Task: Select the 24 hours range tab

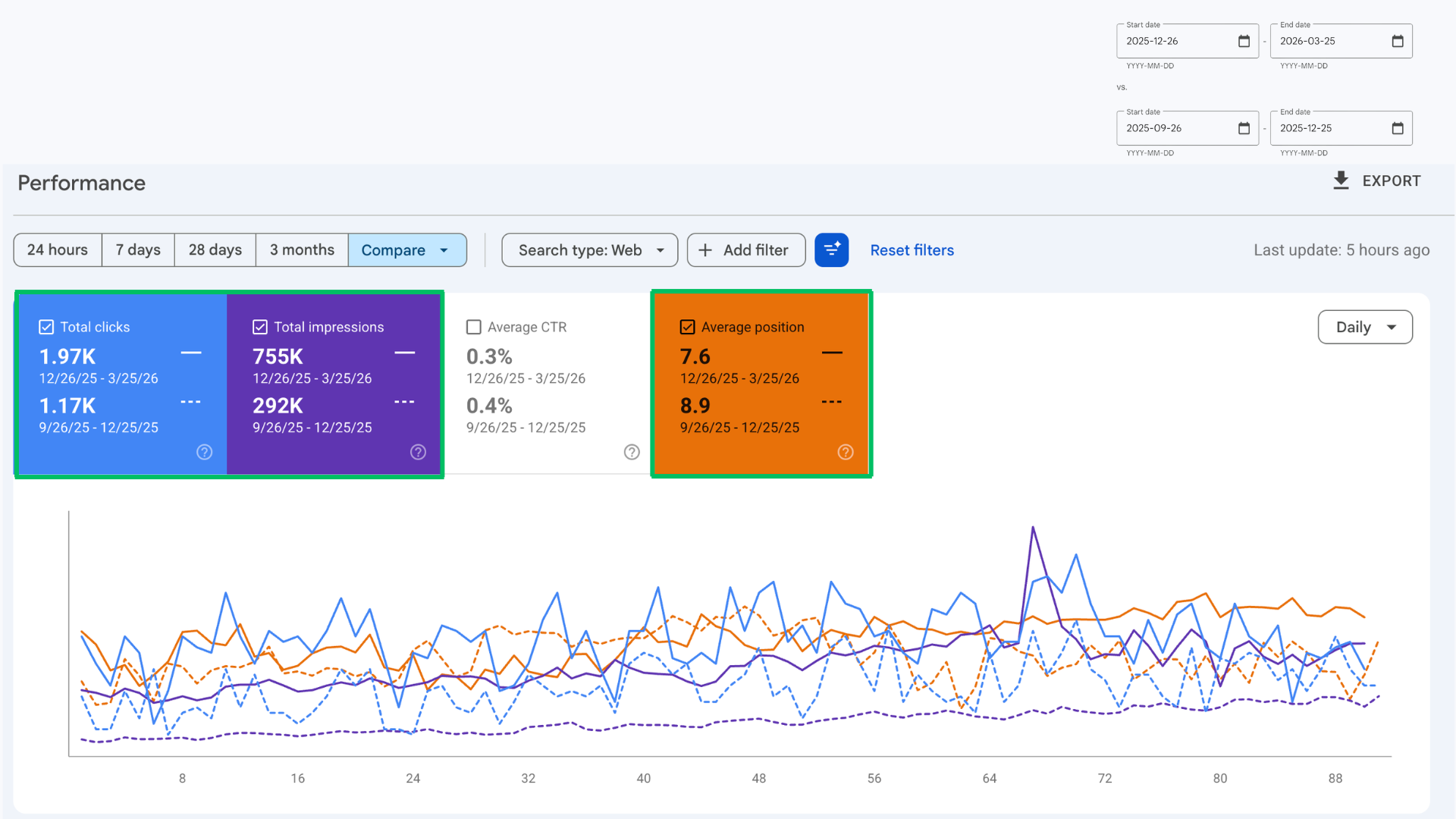Action: click(58, 250)
